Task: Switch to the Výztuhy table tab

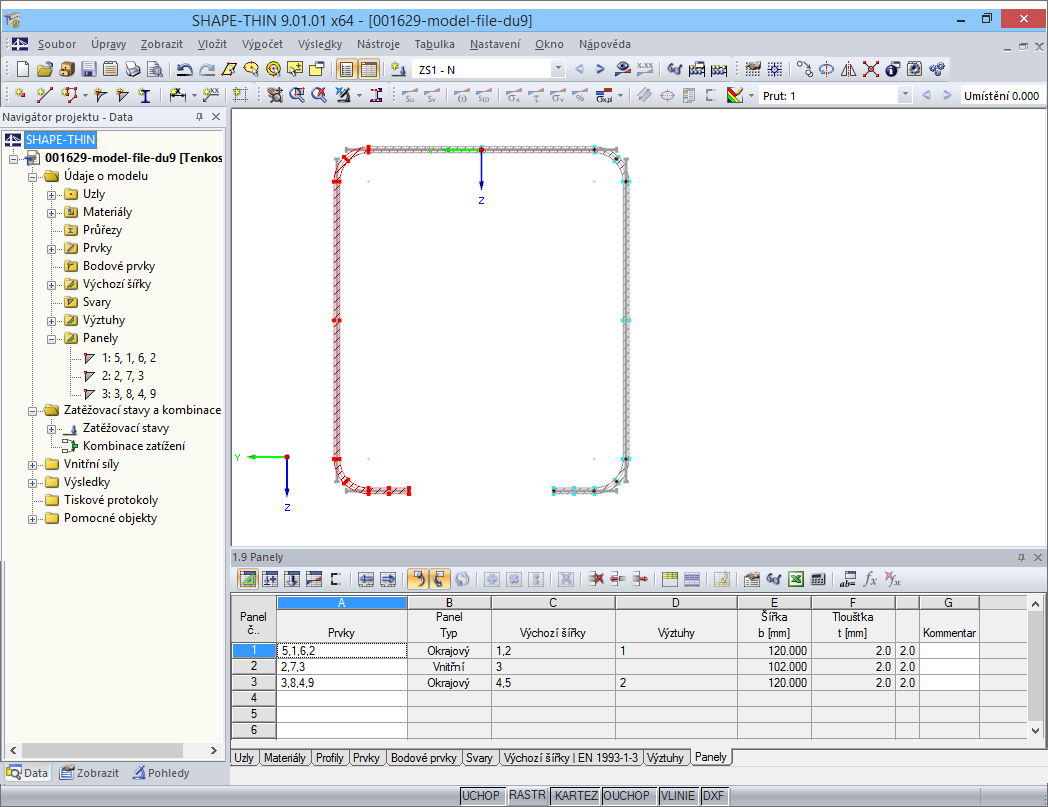Action: pyautogui.click(x=665, y=758)
